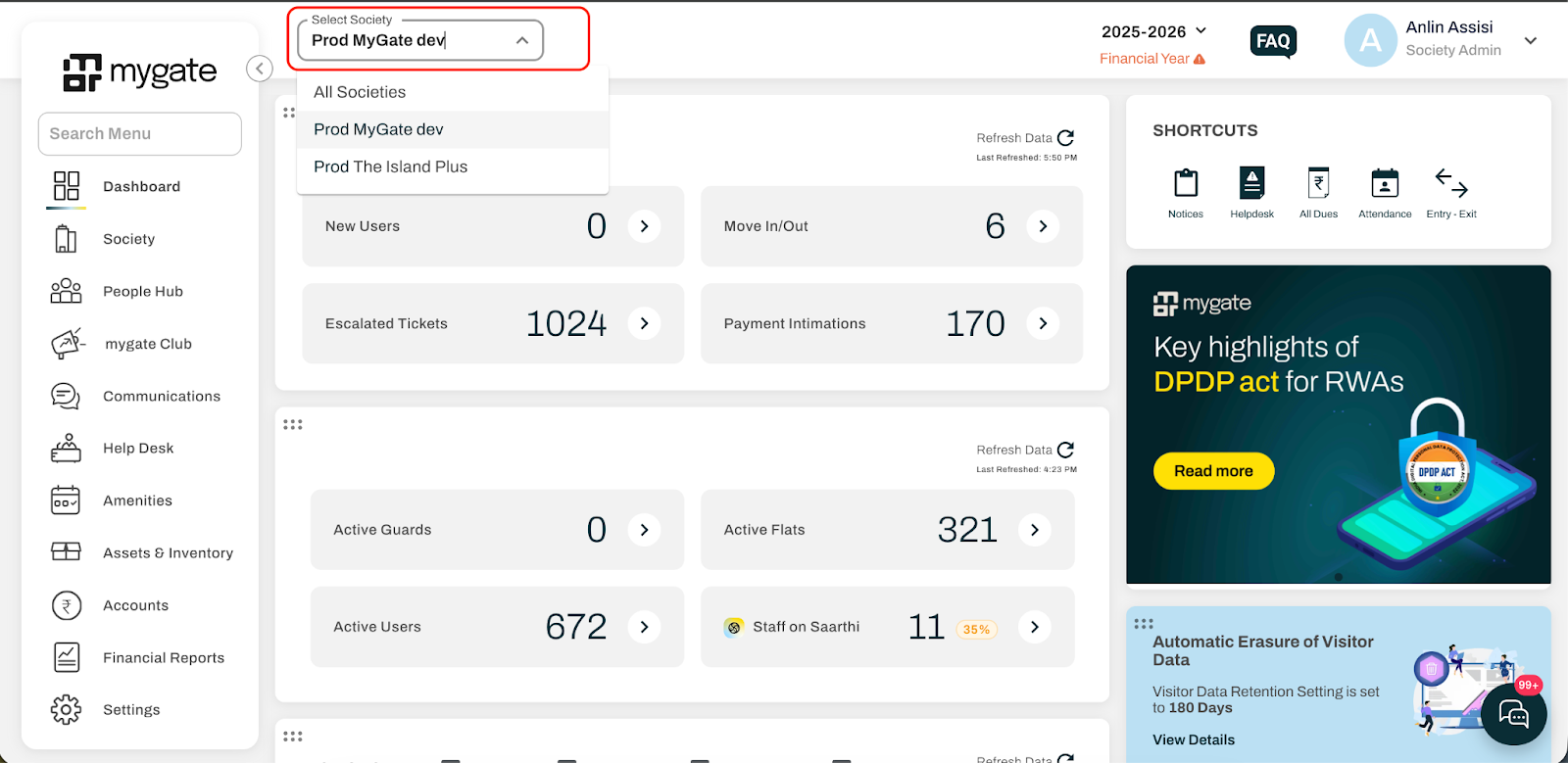Expand the Anlin Assisi profile menu chevron
The height and width of the screenshot is (763, 1568).
point(1531,40)
